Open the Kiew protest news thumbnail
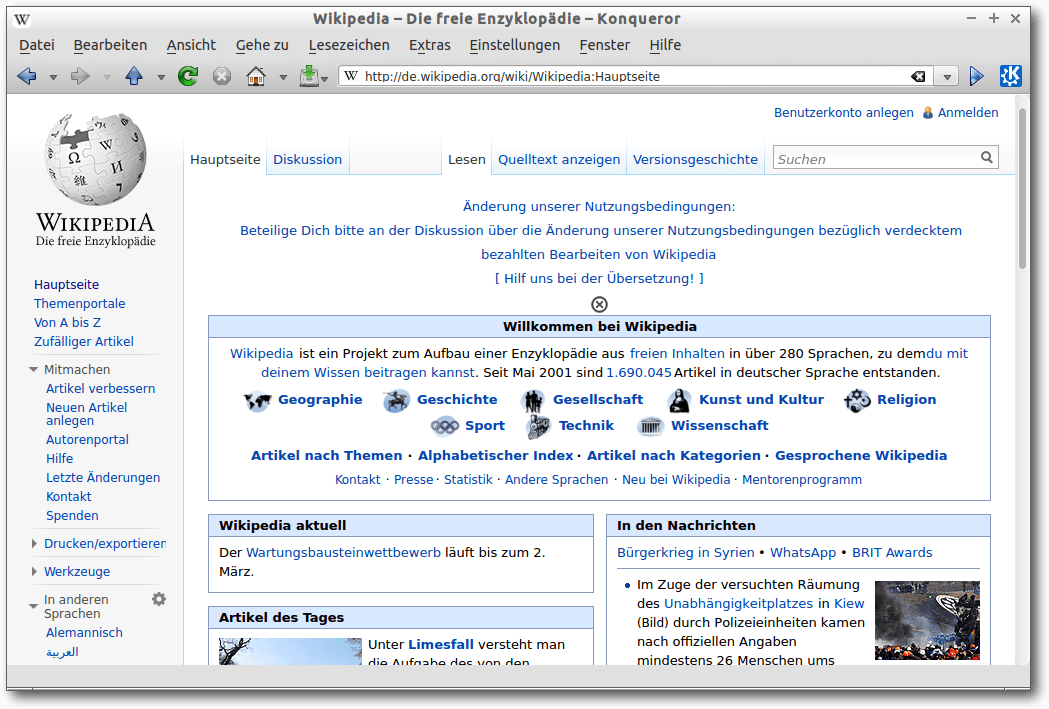This screenshot has height=709, width=1049. [927, 621]
